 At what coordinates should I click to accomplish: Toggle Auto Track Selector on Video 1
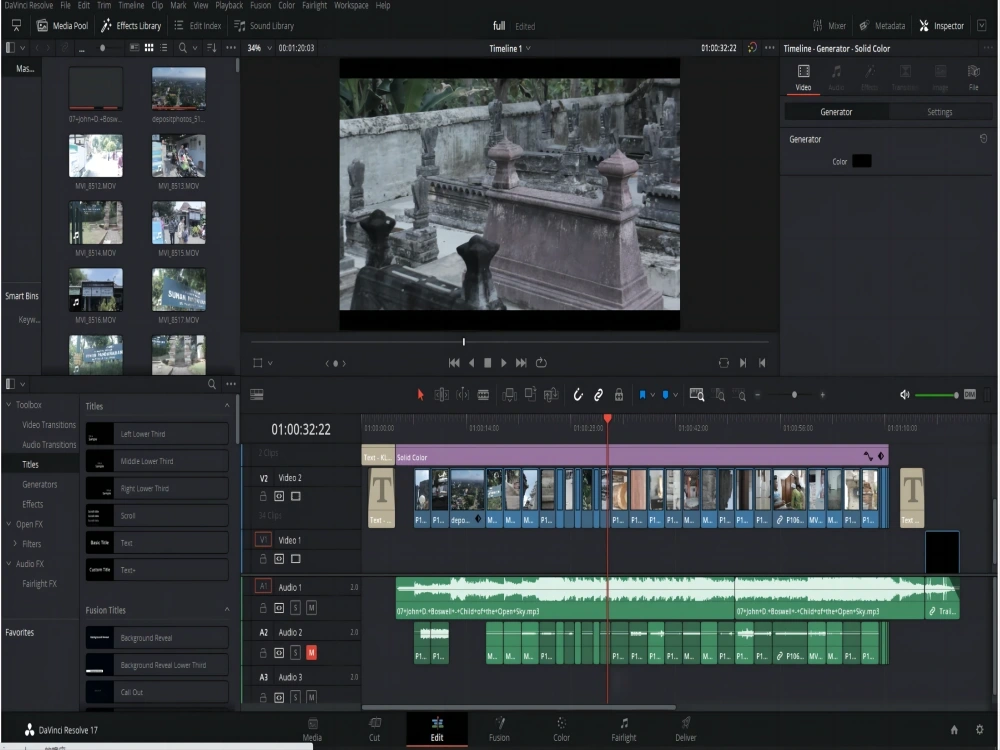279,559
